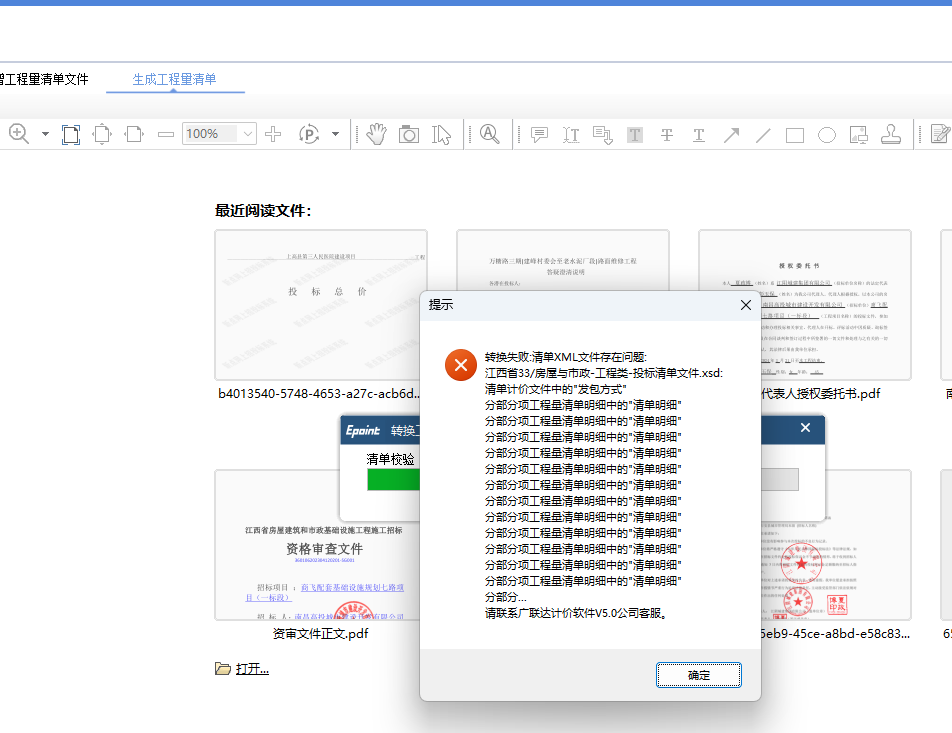Select the replace text annotation tool
This screenshot has width=952, height=733.
602,135
